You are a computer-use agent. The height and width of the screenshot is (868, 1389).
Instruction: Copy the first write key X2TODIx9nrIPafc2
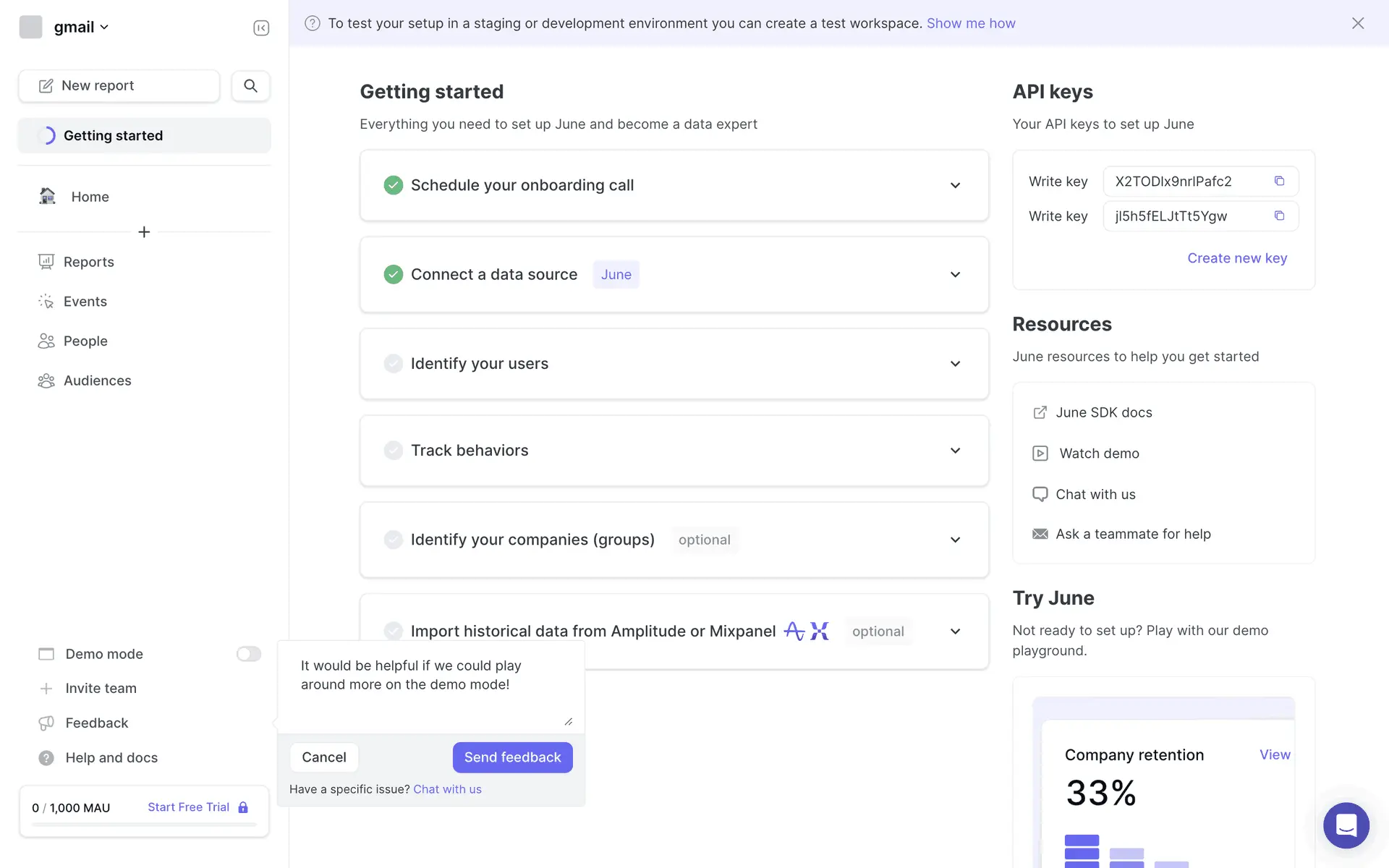point(1279,181)
